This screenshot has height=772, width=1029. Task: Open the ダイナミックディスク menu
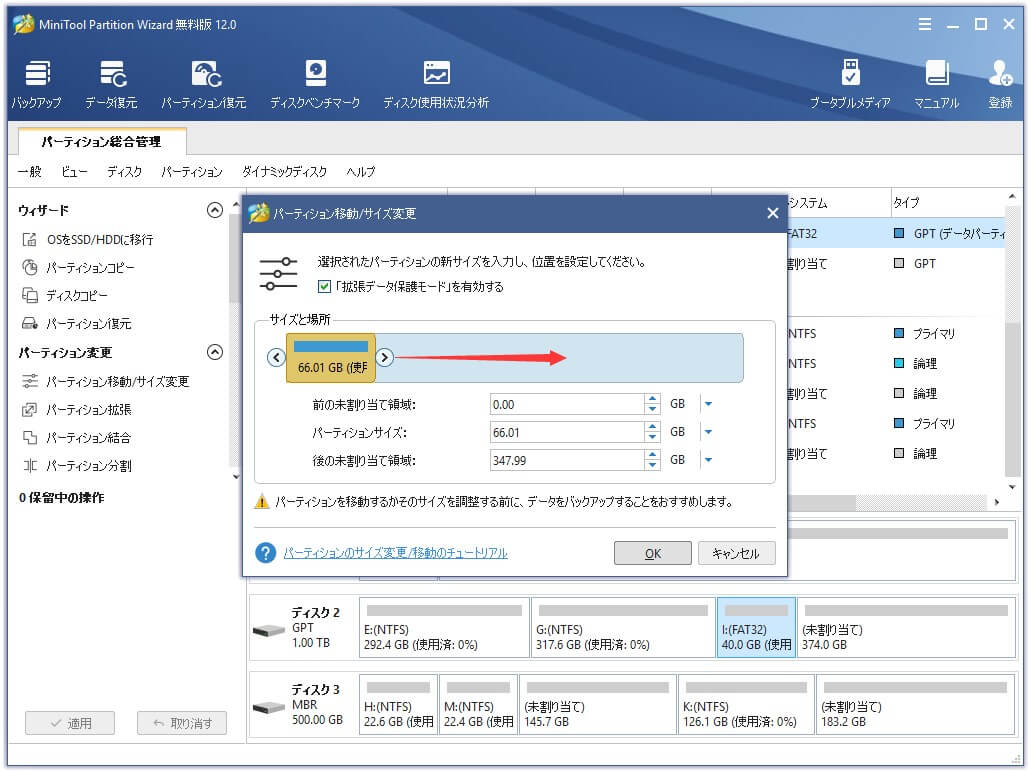[284, 172]
